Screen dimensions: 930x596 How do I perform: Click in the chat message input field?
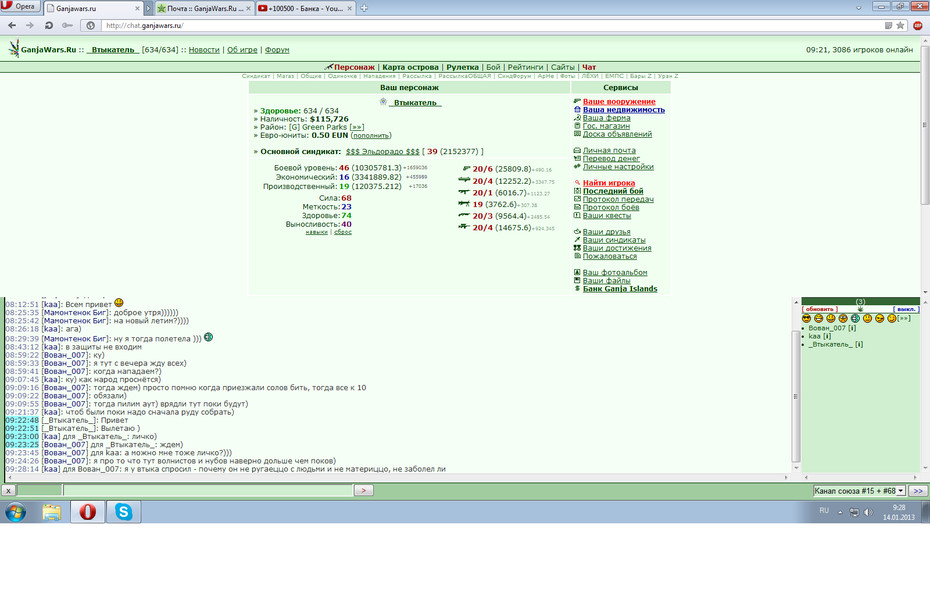208,490
